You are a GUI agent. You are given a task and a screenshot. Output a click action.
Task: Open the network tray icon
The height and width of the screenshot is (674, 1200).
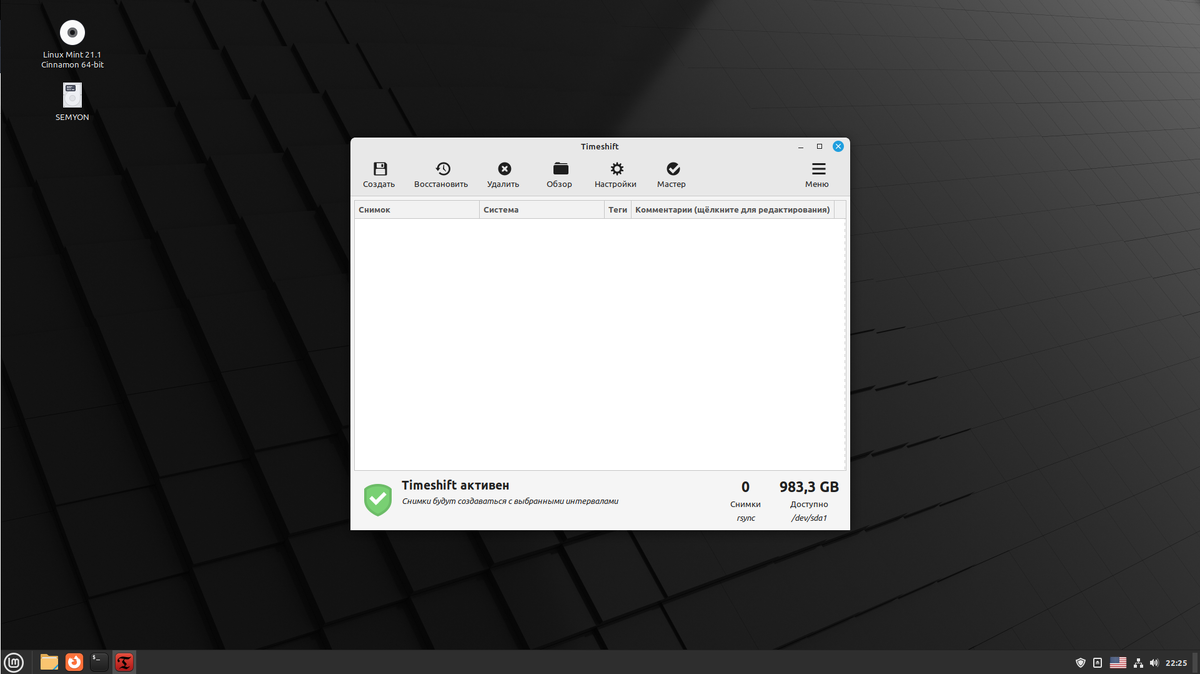(1137, 663)
